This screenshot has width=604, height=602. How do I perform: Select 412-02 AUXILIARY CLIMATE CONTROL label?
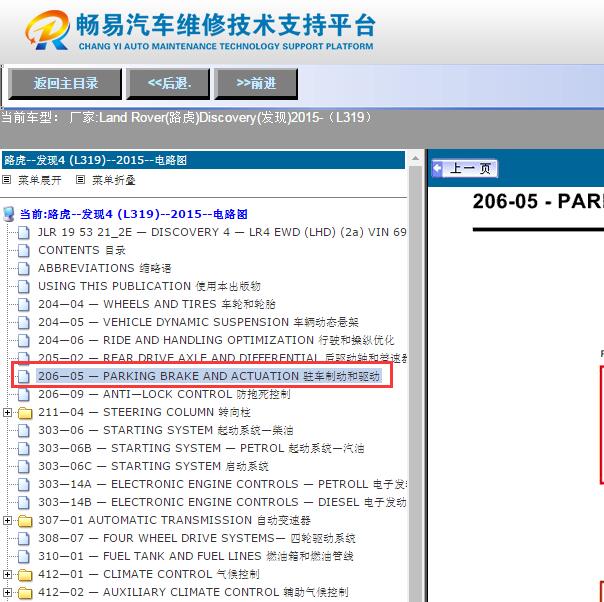point(193,592)
